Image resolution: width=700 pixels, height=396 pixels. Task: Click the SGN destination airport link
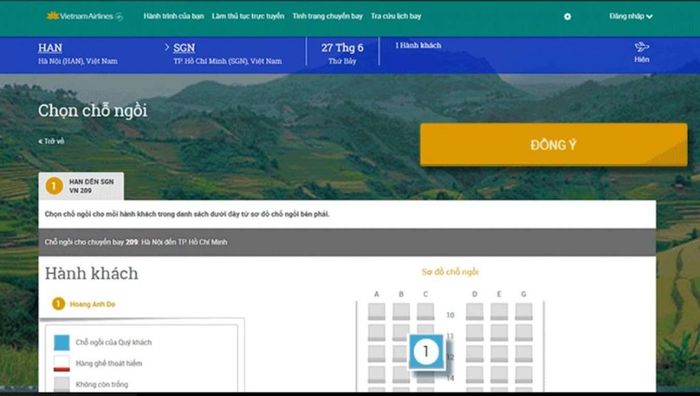(x=184, y=48)
